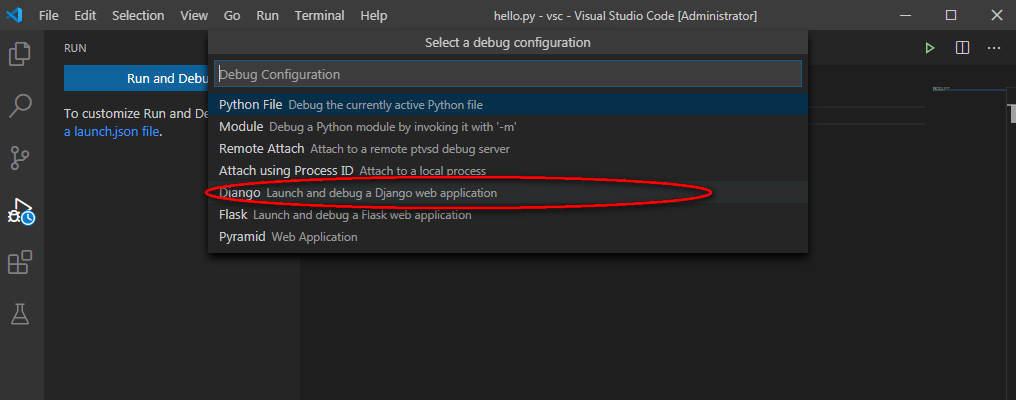The height and width of the screenshot is (400, 1016).
Task: Open the Extensions view icon
Action: (x=20, y=263)
